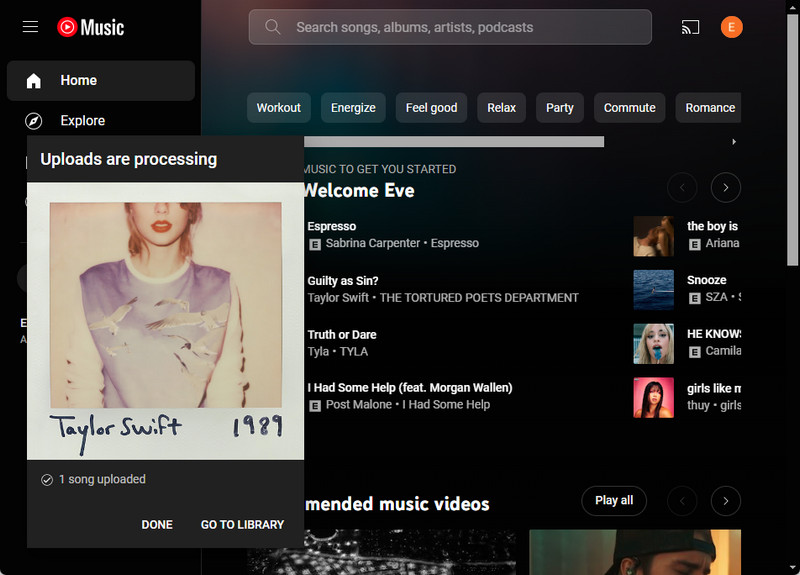Viewport: 800px width, 575px height.
Task: Open the song Guilty as Sin?
Action: pos(343,281)
